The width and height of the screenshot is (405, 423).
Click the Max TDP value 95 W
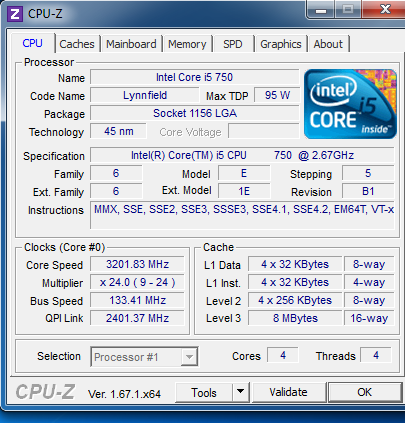(x=277, y=95)
